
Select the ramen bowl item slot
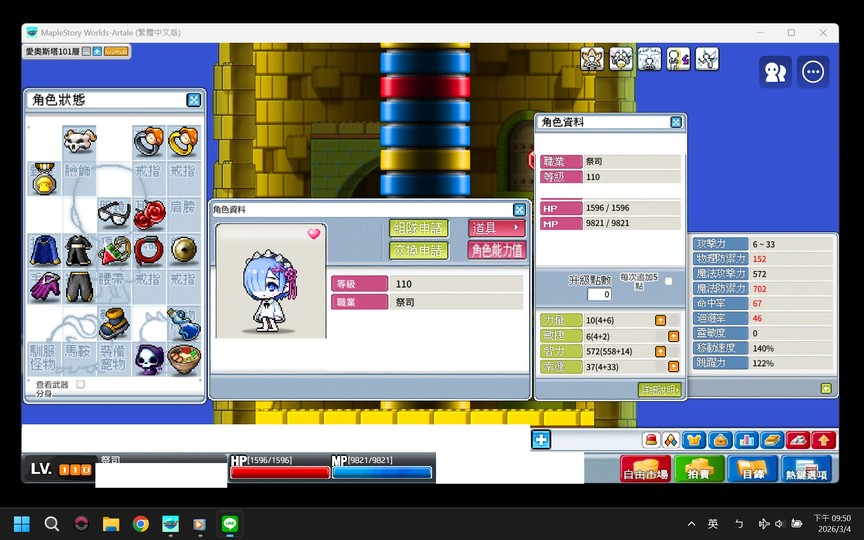click(183, 358)
